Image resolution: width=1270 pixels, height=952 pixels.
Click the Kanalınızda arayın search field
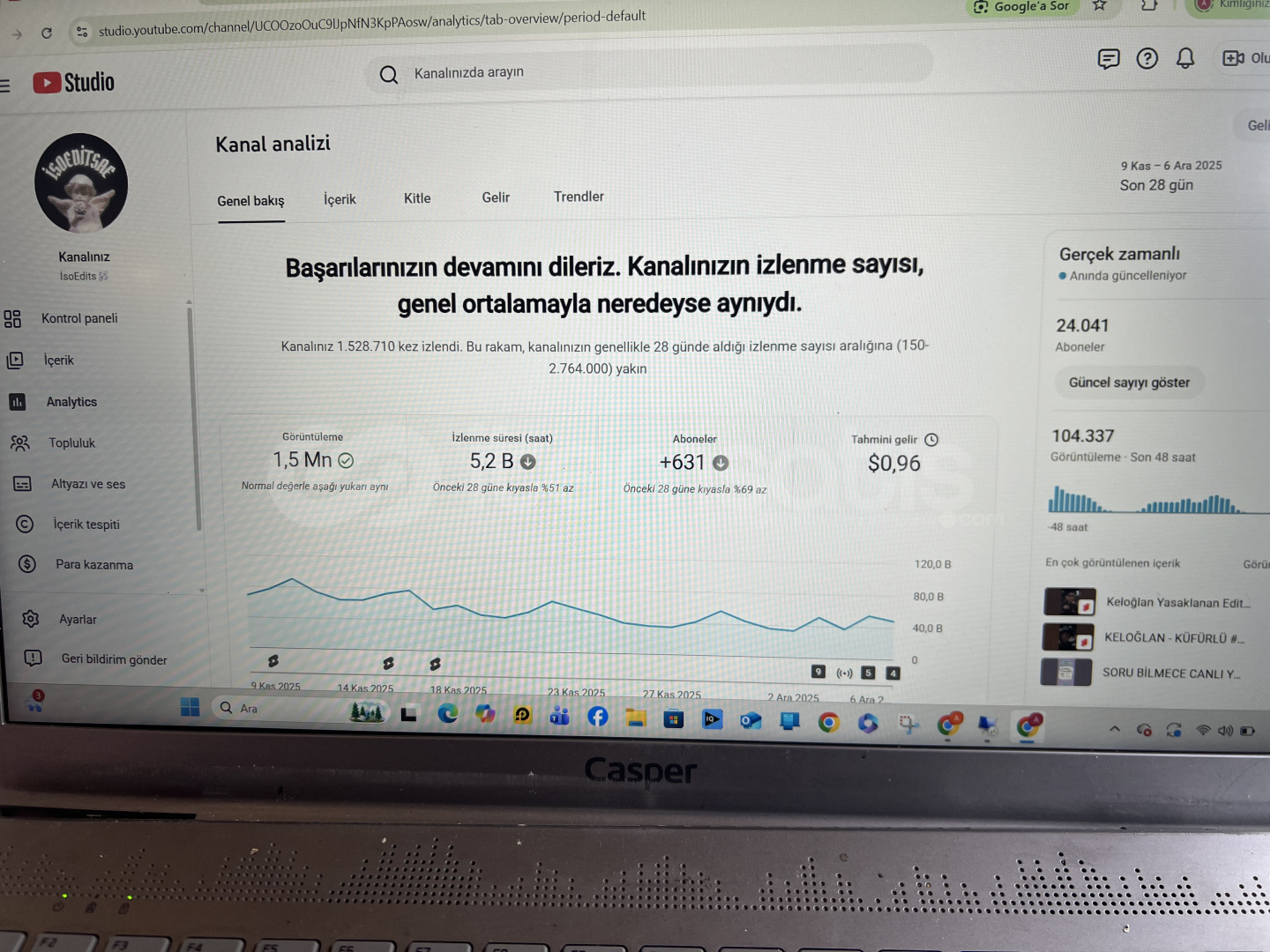[x=653, y=72]
